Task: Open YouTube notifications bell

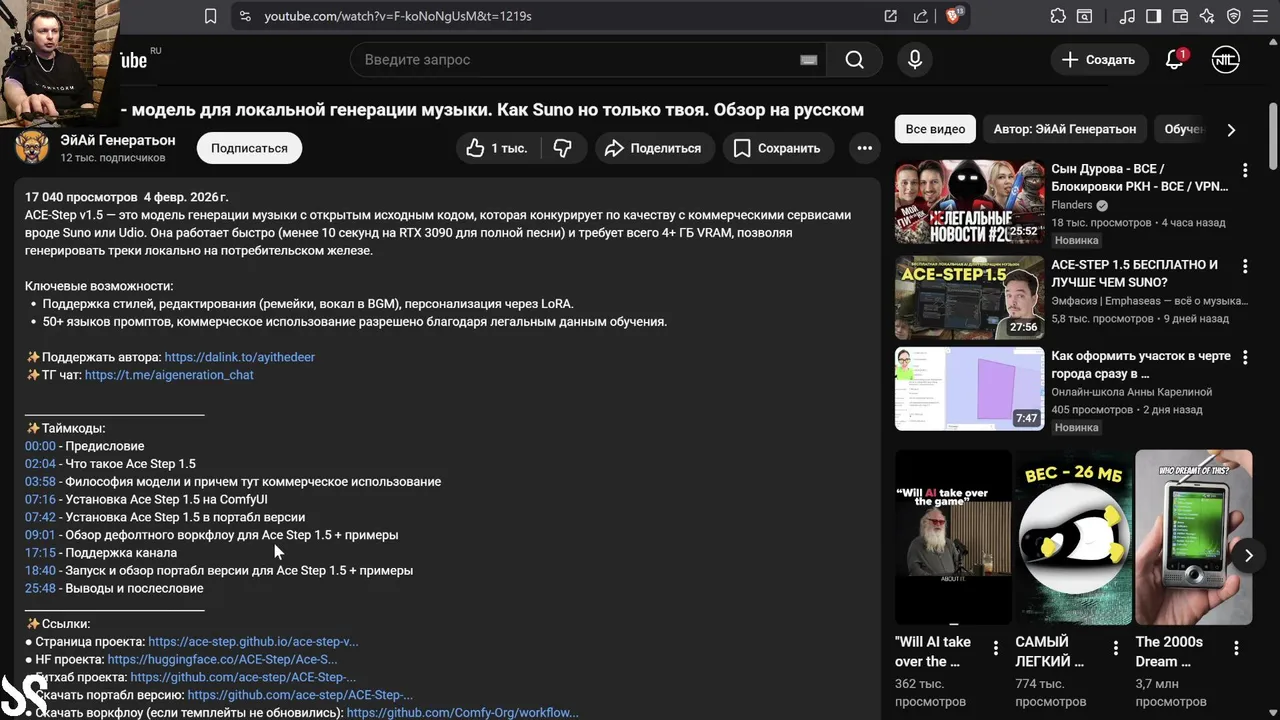Action: (x=1175, y=60)
